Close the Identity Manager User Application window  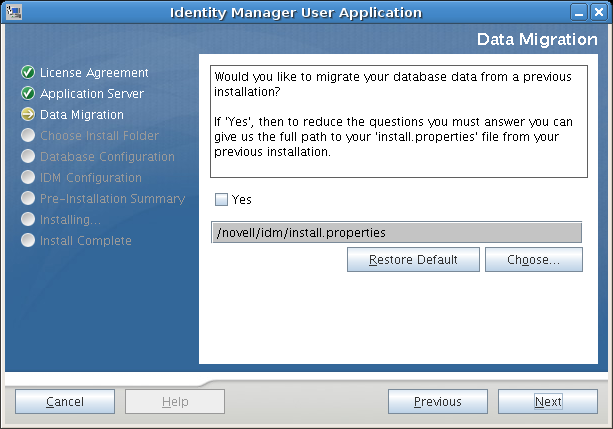600,12
